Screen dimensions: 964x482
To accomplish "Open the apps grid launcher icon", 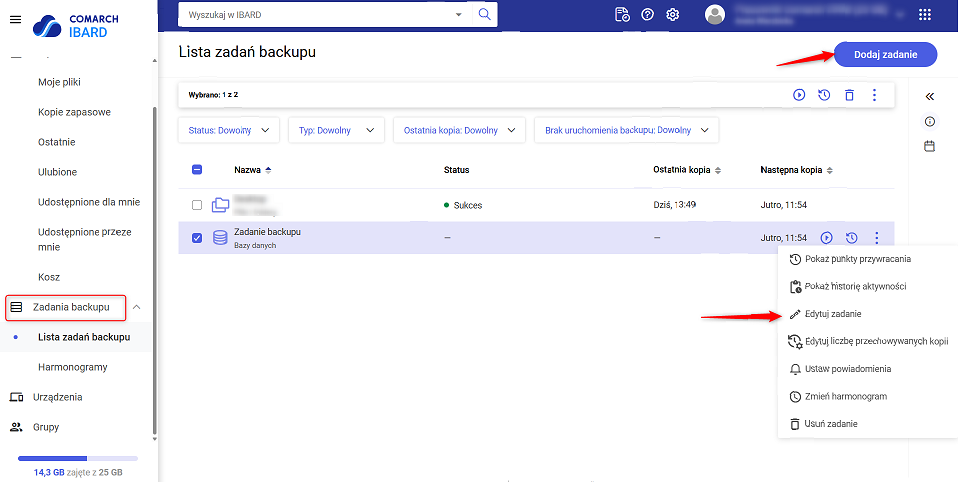I will point(924,15).
